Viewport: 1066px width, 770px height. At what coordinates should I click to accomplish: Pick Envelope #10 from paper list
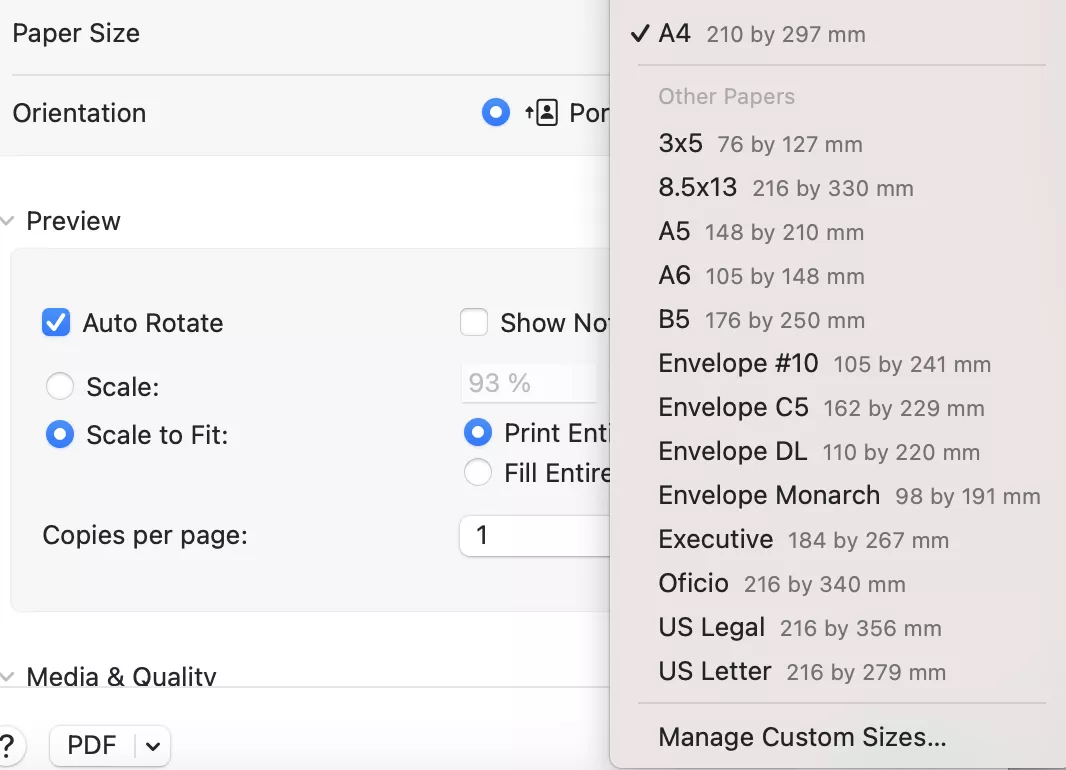pyautogui.click(x=738, y=364)
